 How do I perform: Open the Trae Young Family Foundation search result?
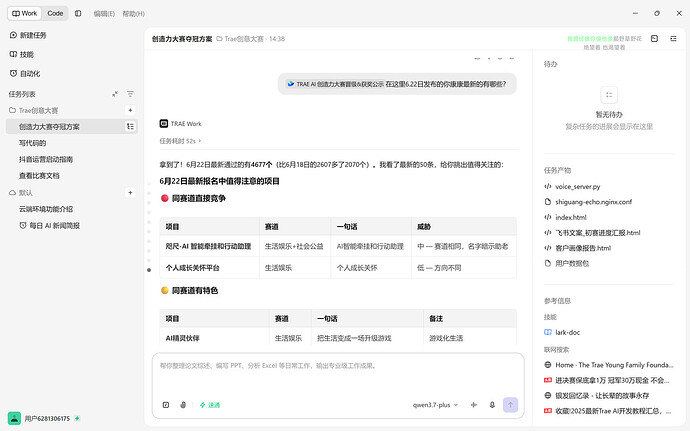point(614,365)
